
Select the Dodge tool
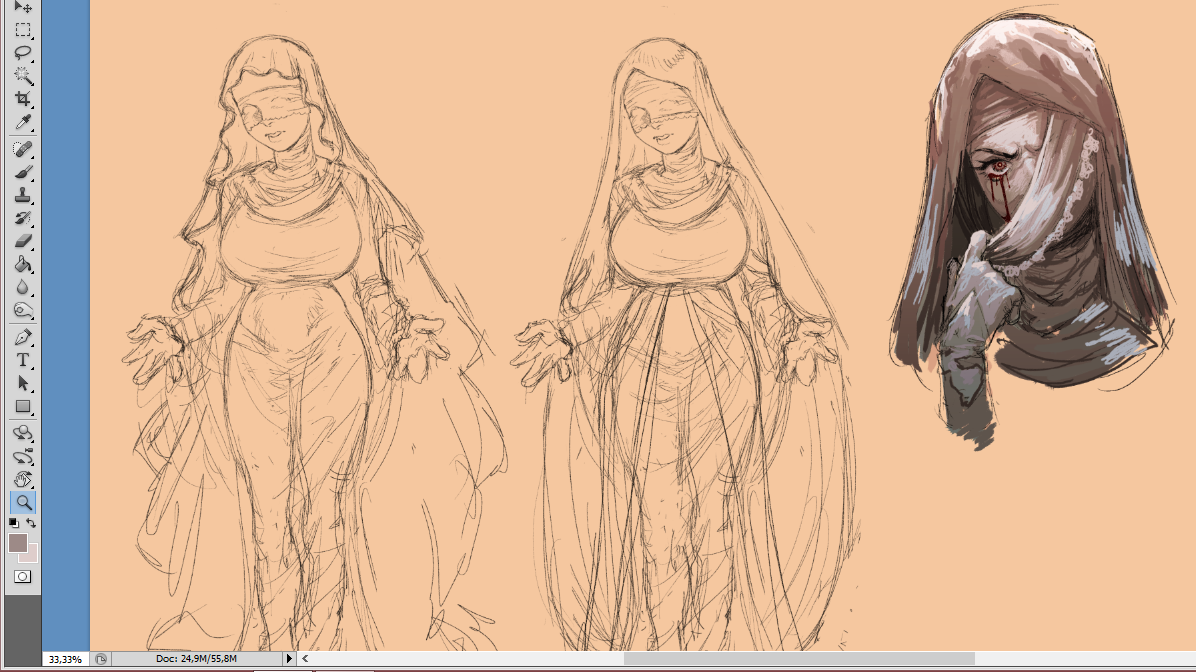pyautogui.click(x=23, y=310)
